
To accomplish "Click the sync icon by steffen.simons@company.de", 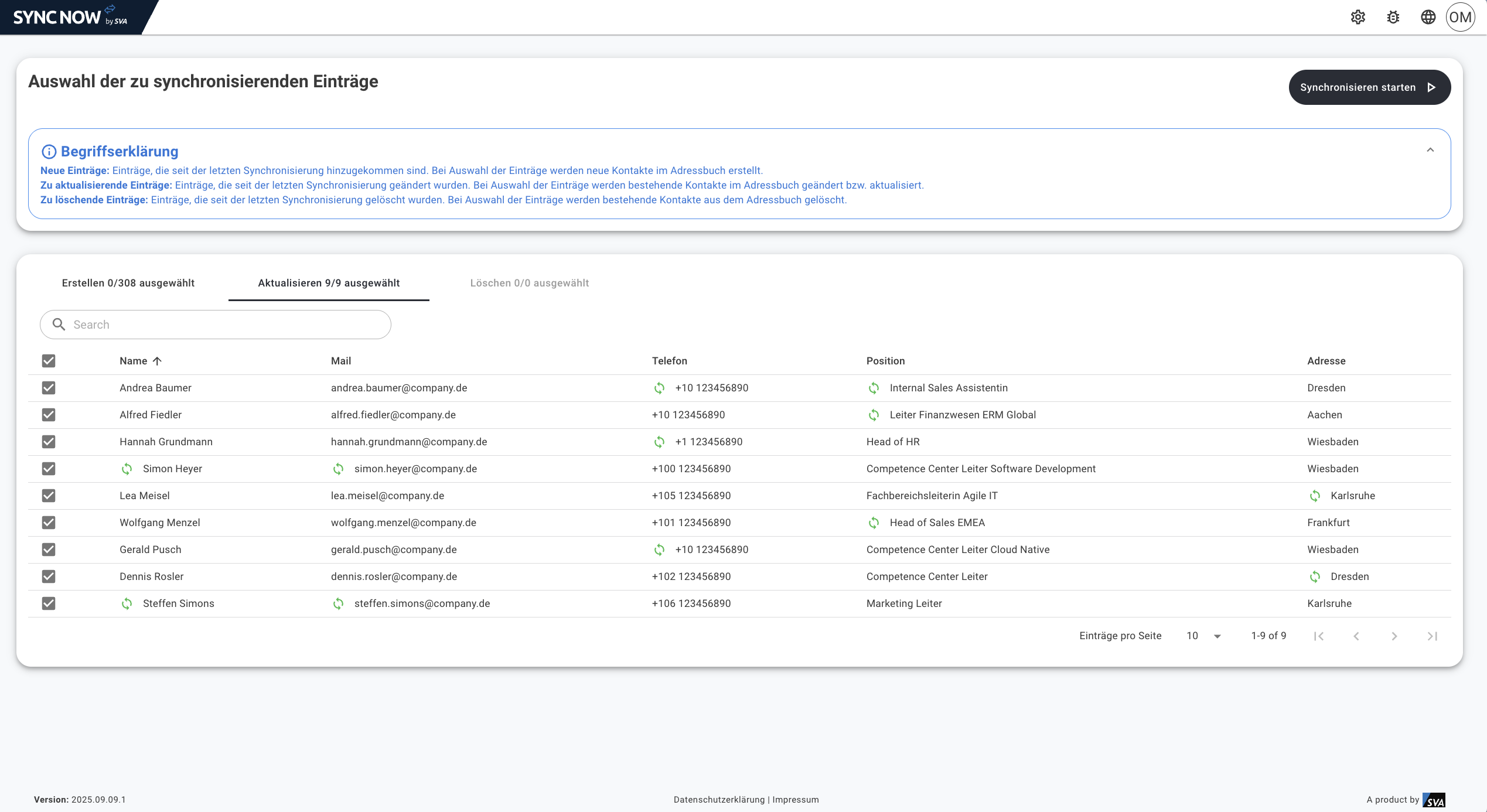I will 338,603.
